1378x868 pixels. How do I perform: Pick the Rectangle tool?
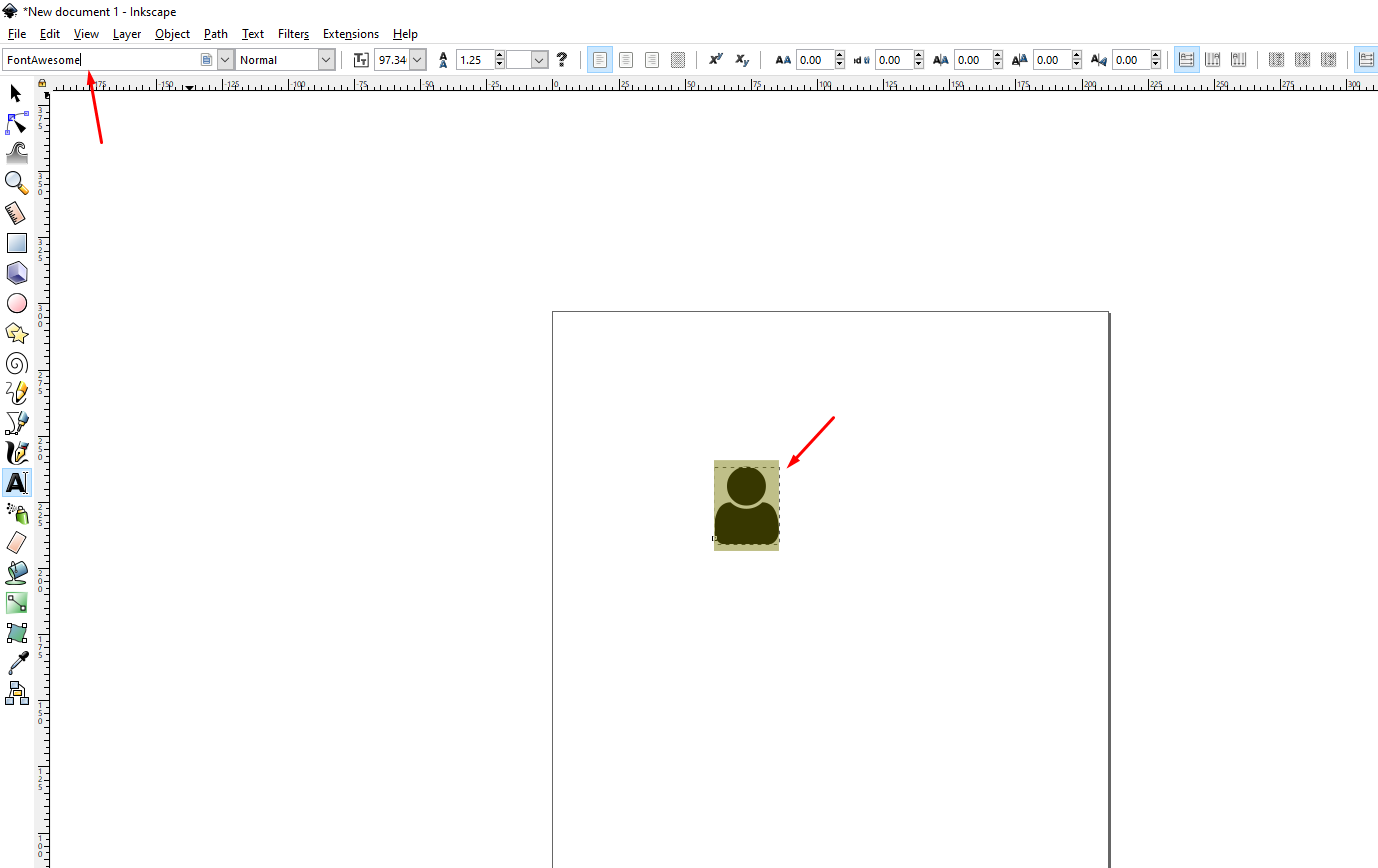pyautogui.click(x=17, y=243)
